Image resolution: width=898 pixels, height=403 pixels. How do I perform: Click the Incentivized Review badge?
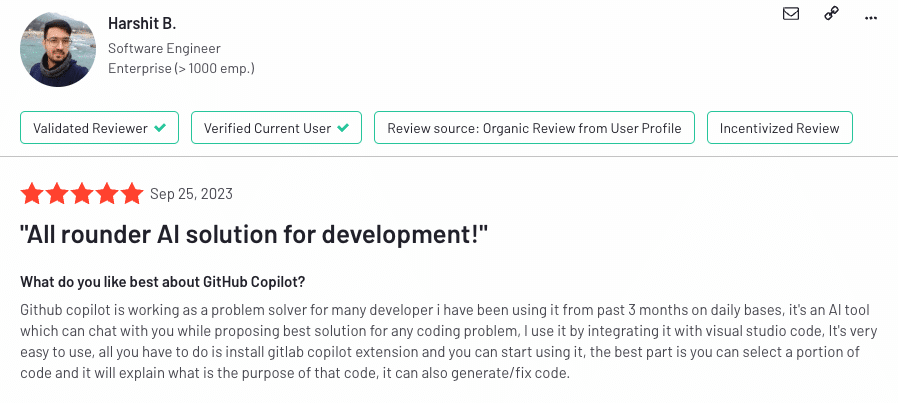(779, 128)
